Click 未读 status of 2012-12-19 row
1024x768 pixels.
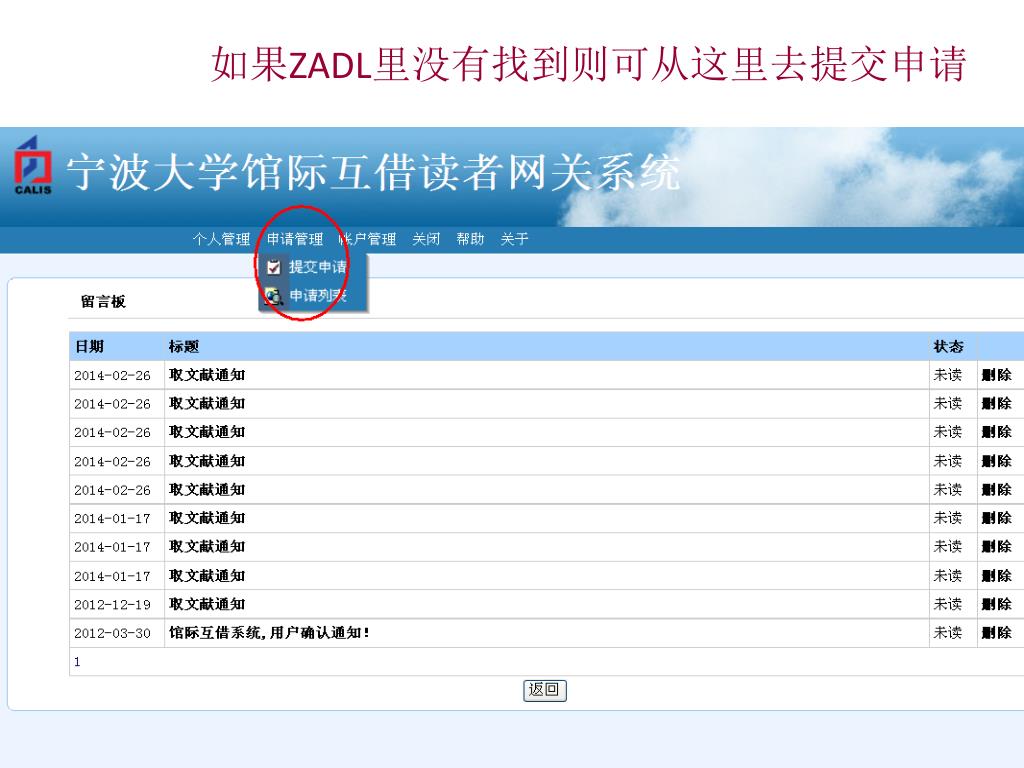(948, 604)
